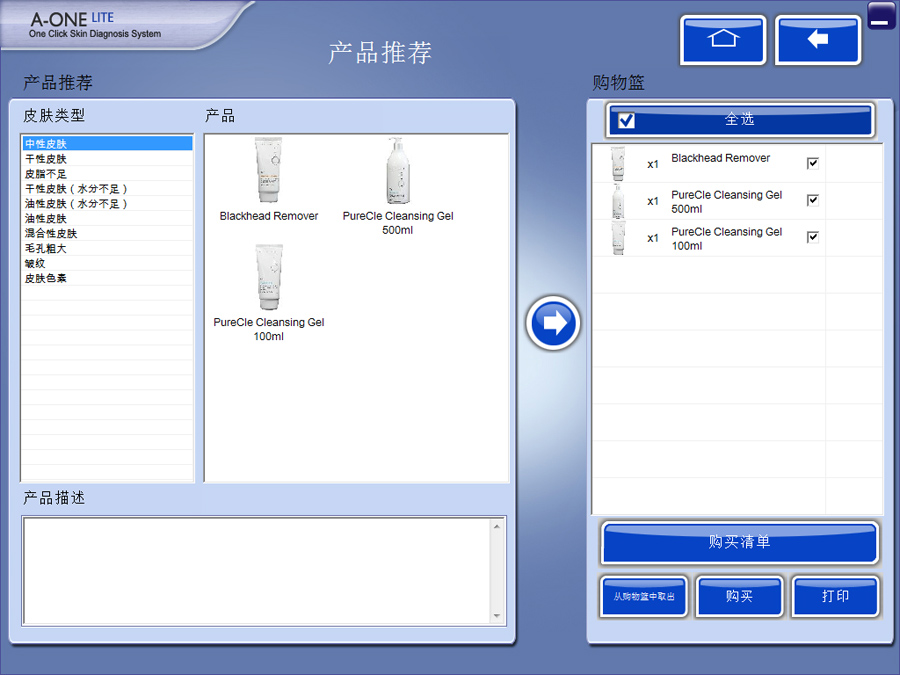Viewport: 900px width, 675px height.
Task: Select the 皱纹 list entry
Action: 107,263
